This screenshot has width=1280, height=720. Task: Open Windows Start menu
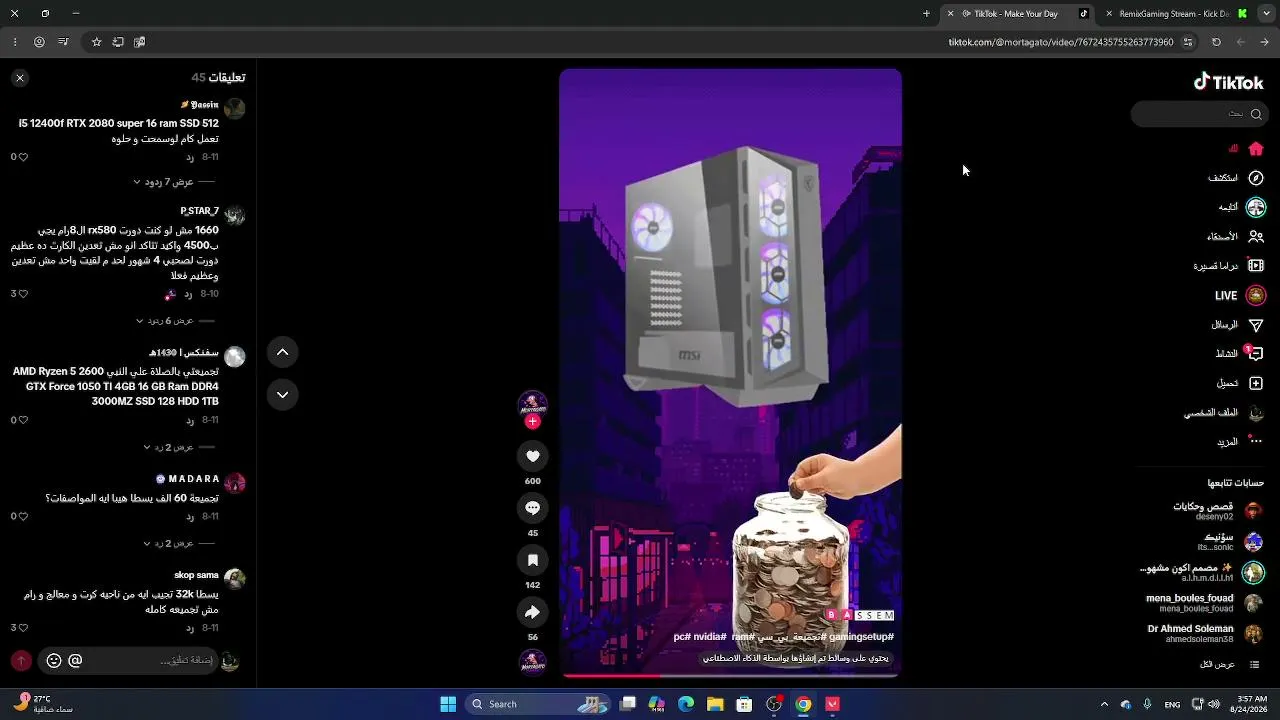(448, 704)
